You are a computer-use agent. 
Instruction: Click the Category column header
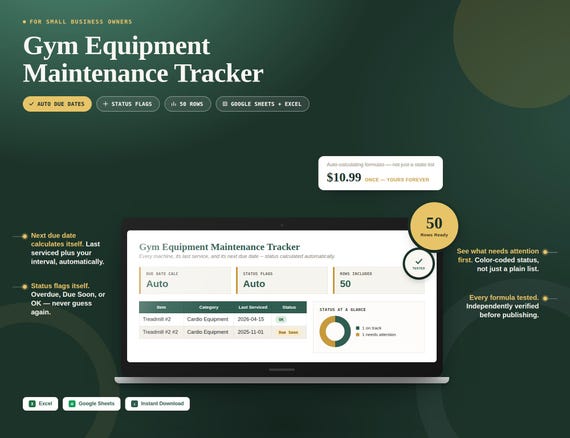(209, 308)
